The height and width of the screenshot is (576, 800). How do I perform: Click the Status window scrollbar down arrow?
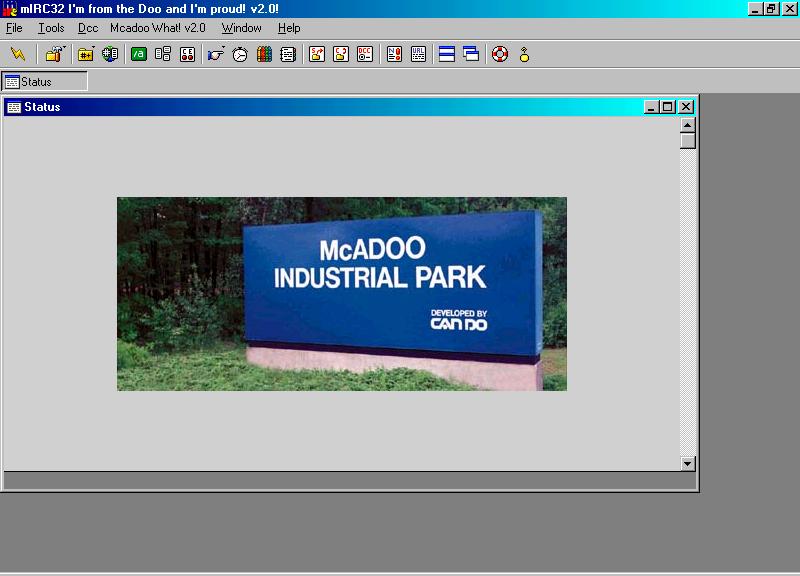coord(687,463)
